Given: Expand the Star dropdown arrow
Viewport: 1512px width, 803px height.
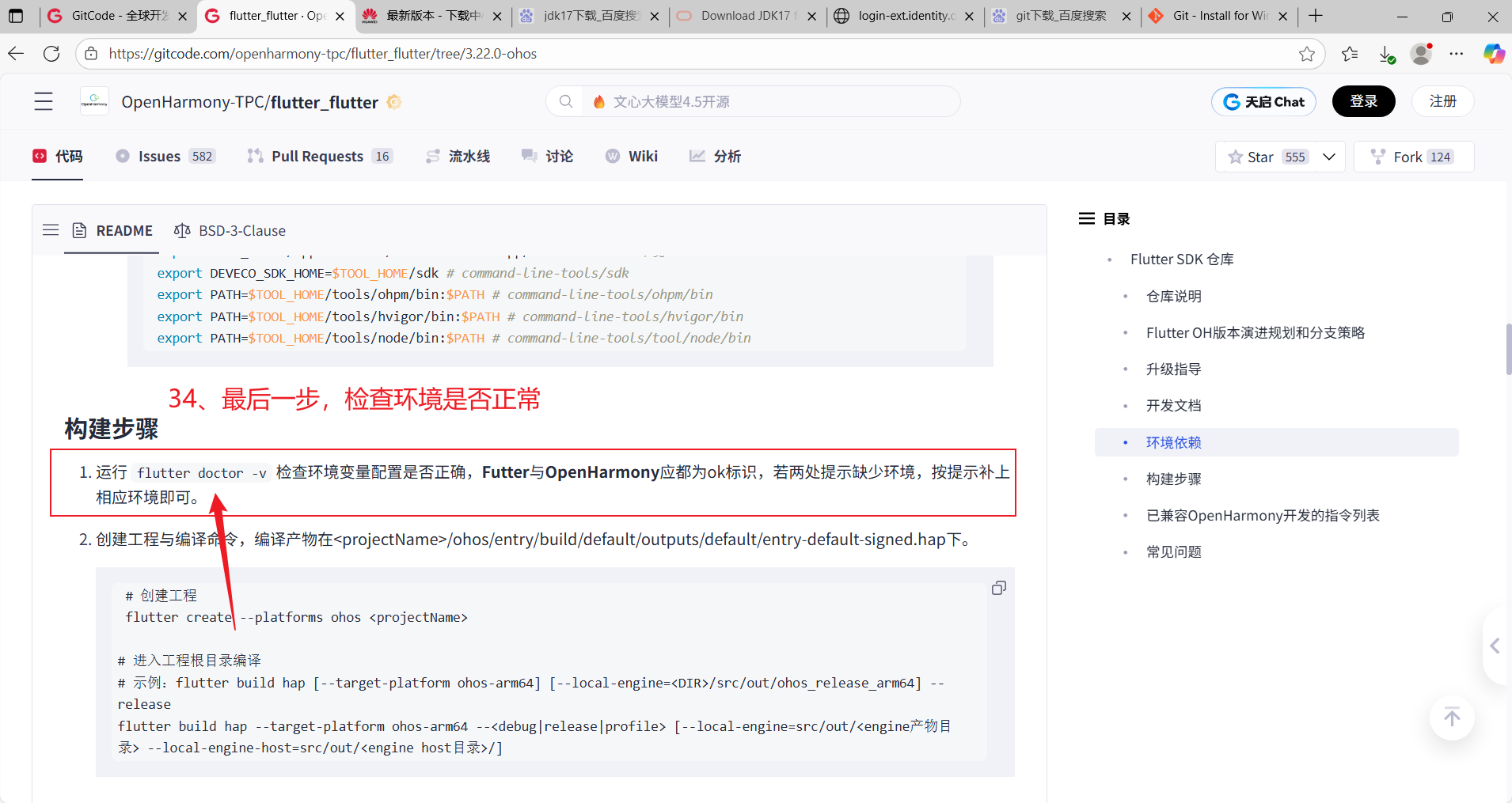Looking at the screenshot, I should tap(1329, 157).
